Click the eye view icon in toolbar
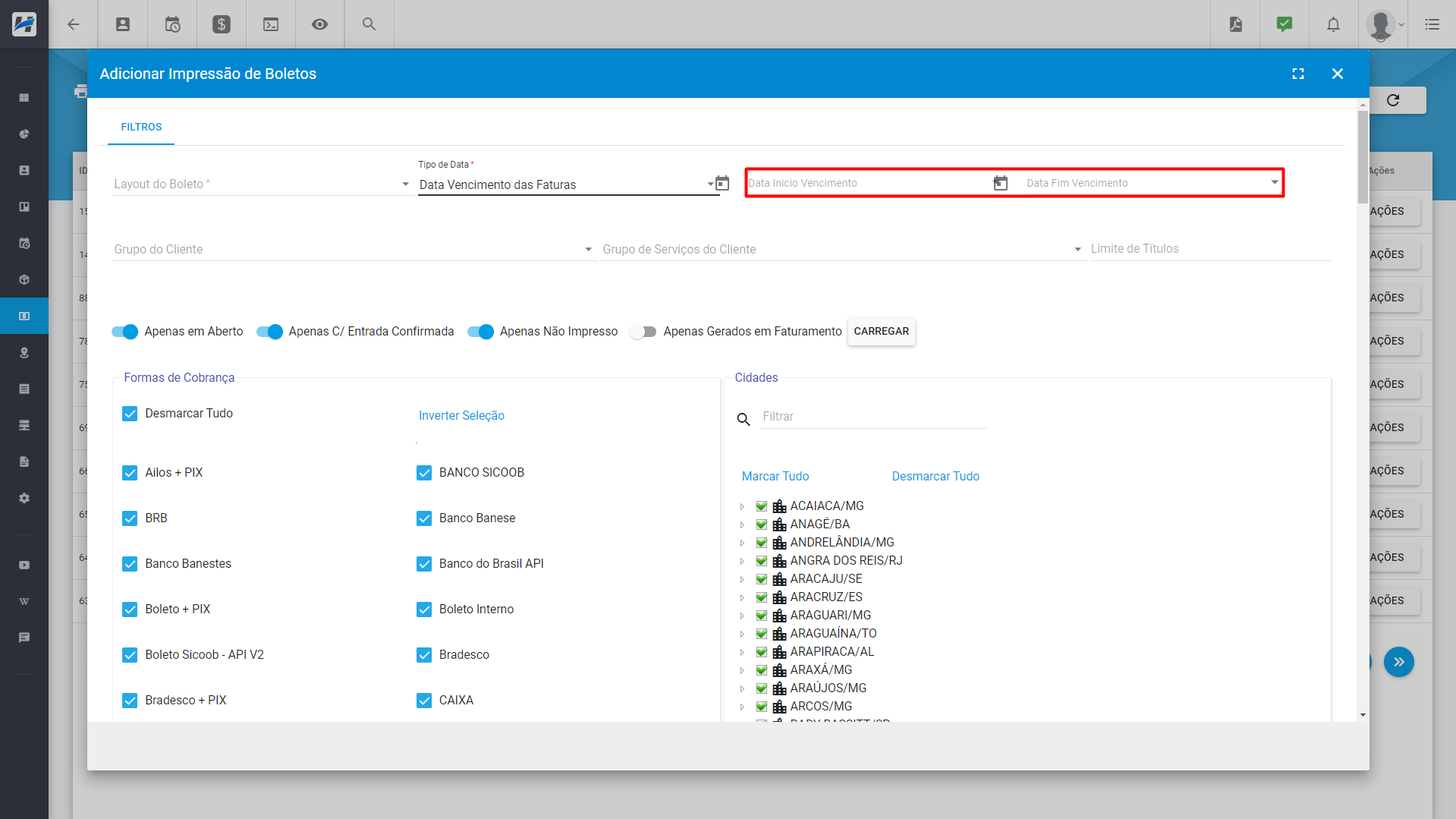This screenshot has width=1456, height=819. pyautogui.click(x=320, y=24)
